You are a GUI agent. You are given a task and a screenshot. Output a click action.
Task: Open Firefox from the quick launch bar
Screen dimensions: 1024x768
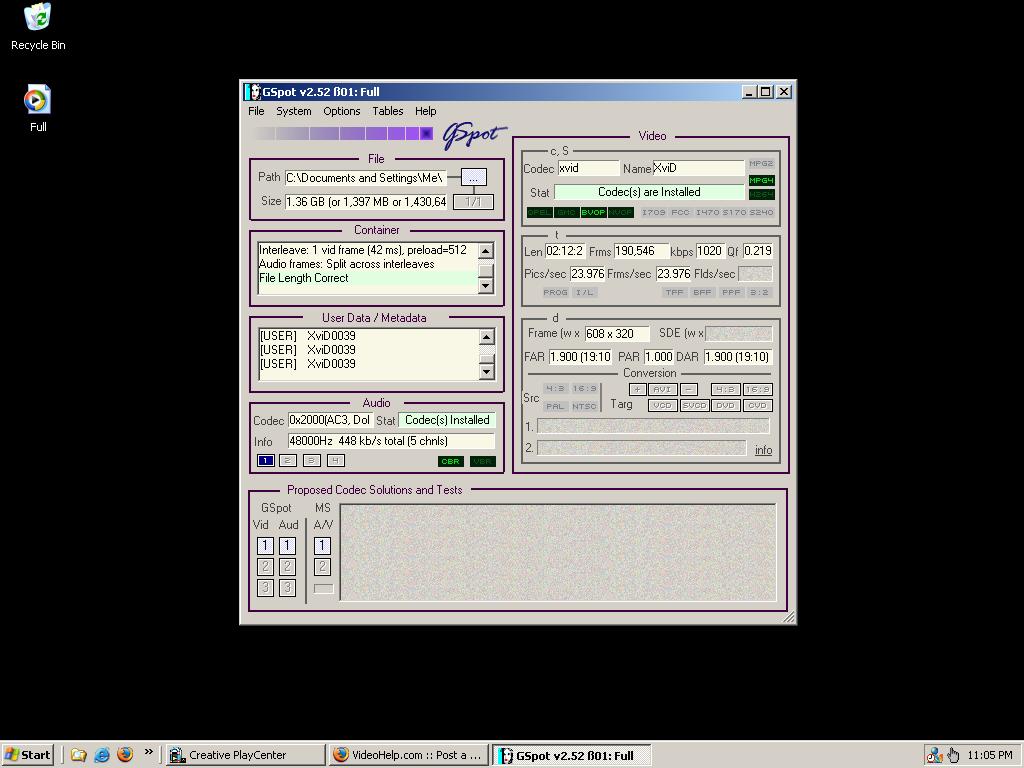point(125,755)
